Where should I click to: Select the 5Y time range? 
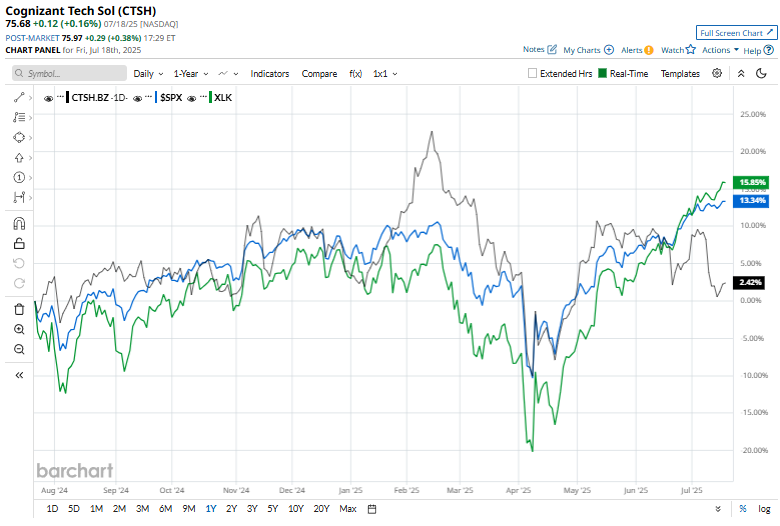(273, 509)
